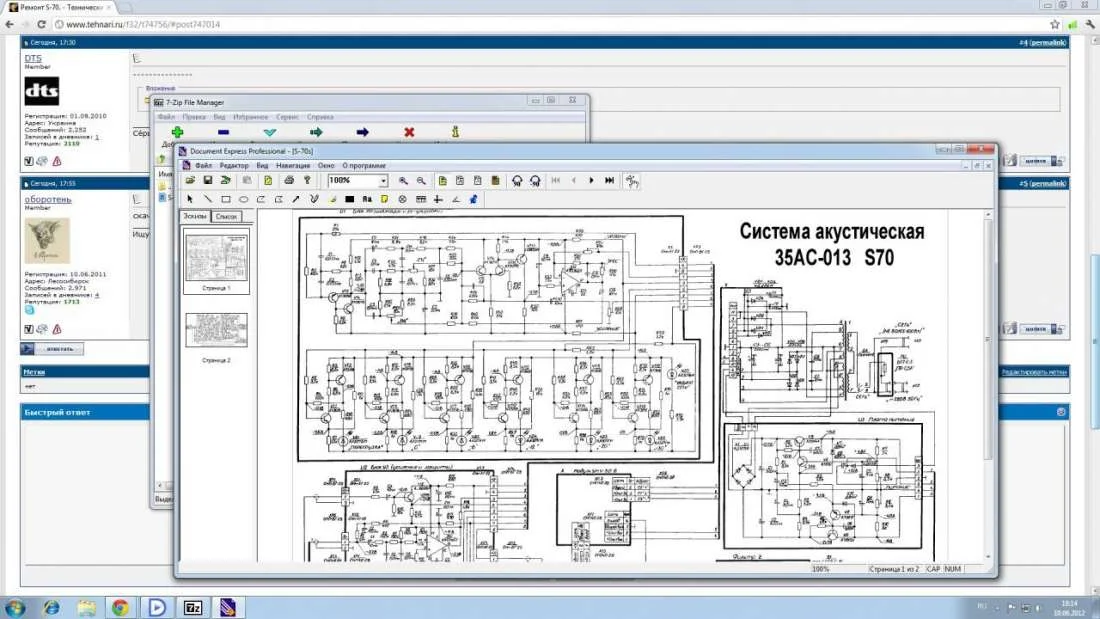Click the green plus Add icon in 7-Zip

[x=177, y=132]
